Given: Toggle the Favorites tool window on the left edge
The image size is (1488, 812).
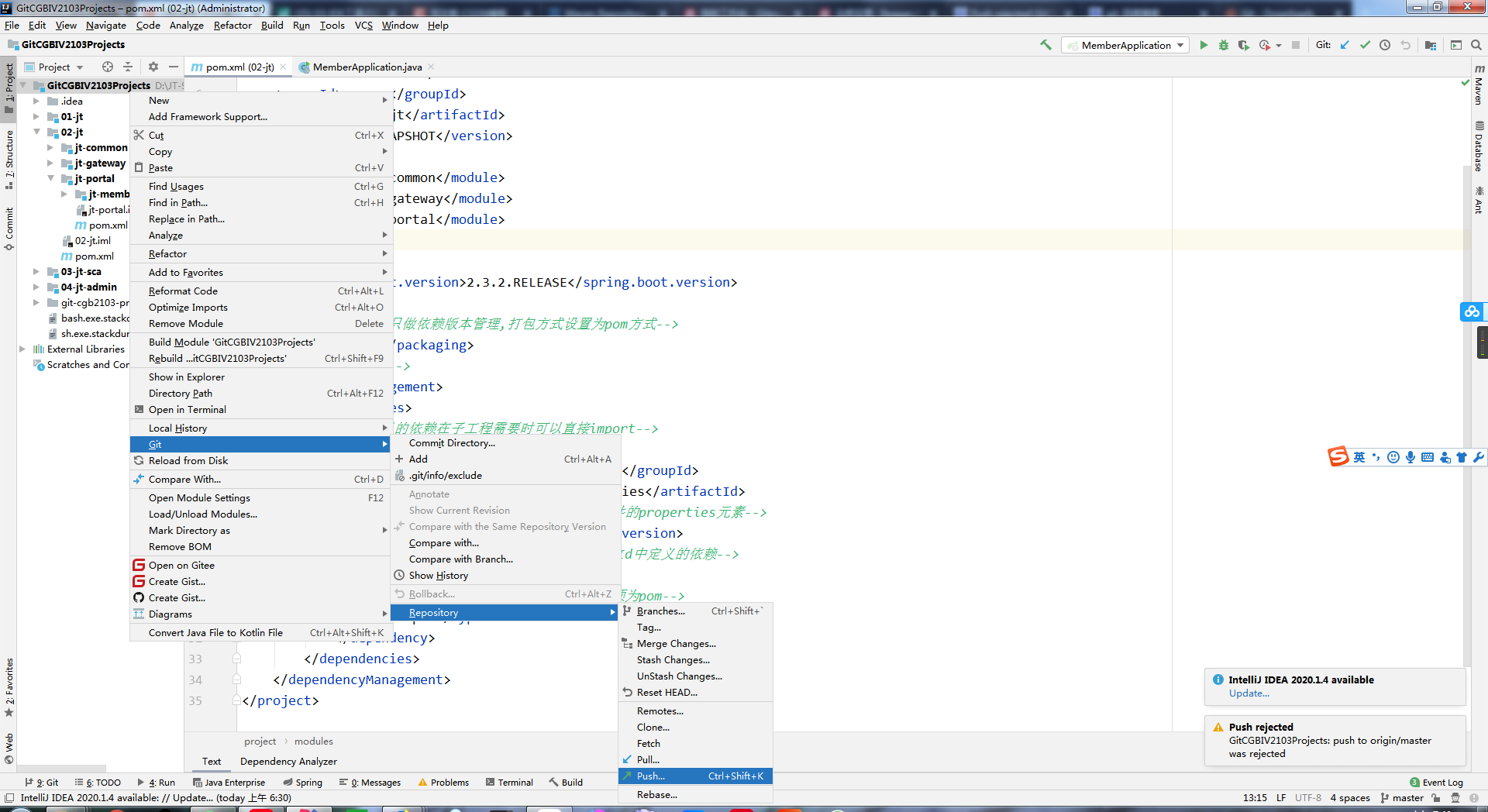Looking at the screenshot, I should [9, 688].
